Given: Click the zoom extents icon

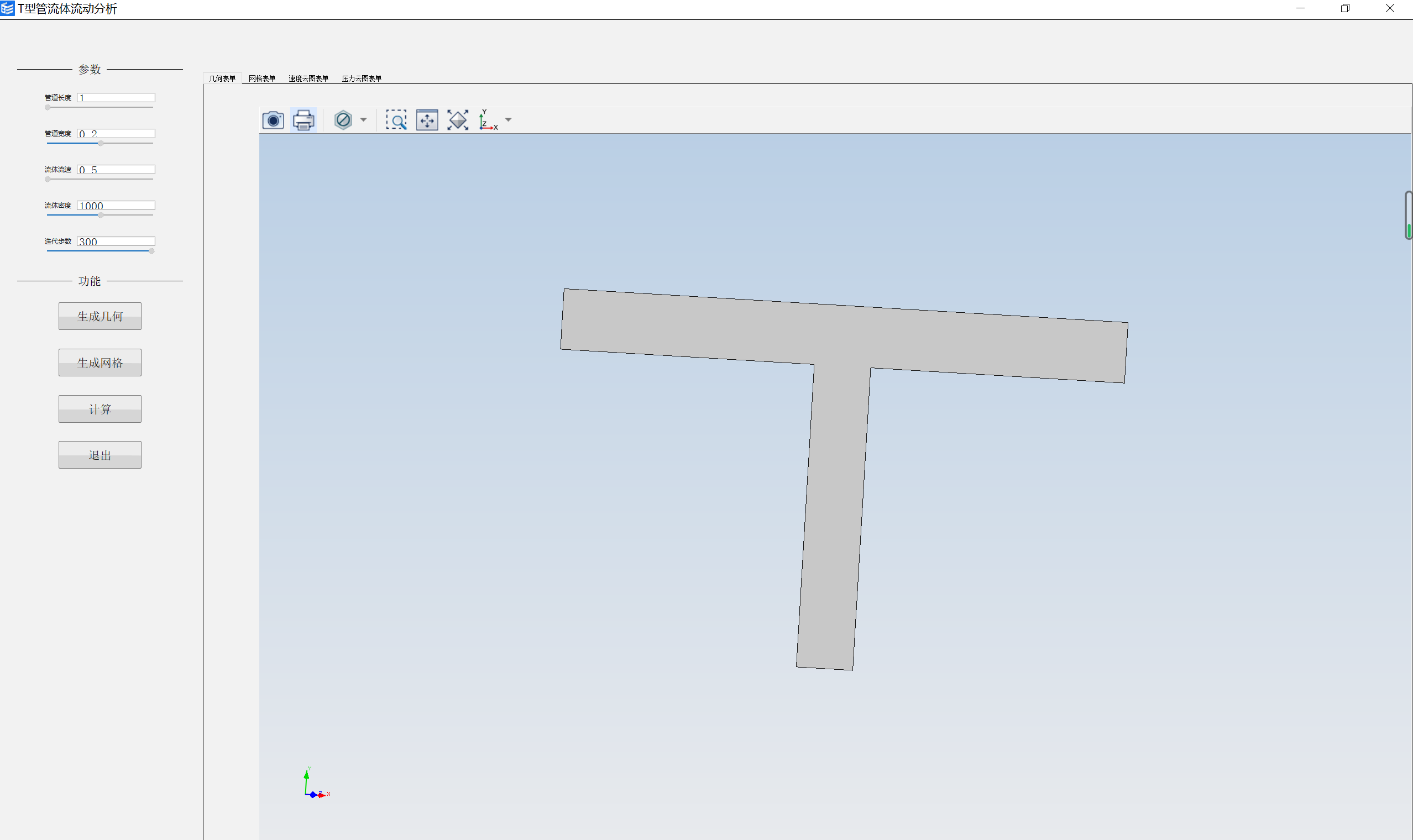Looking at the screenshot, I should pos(457,120).
